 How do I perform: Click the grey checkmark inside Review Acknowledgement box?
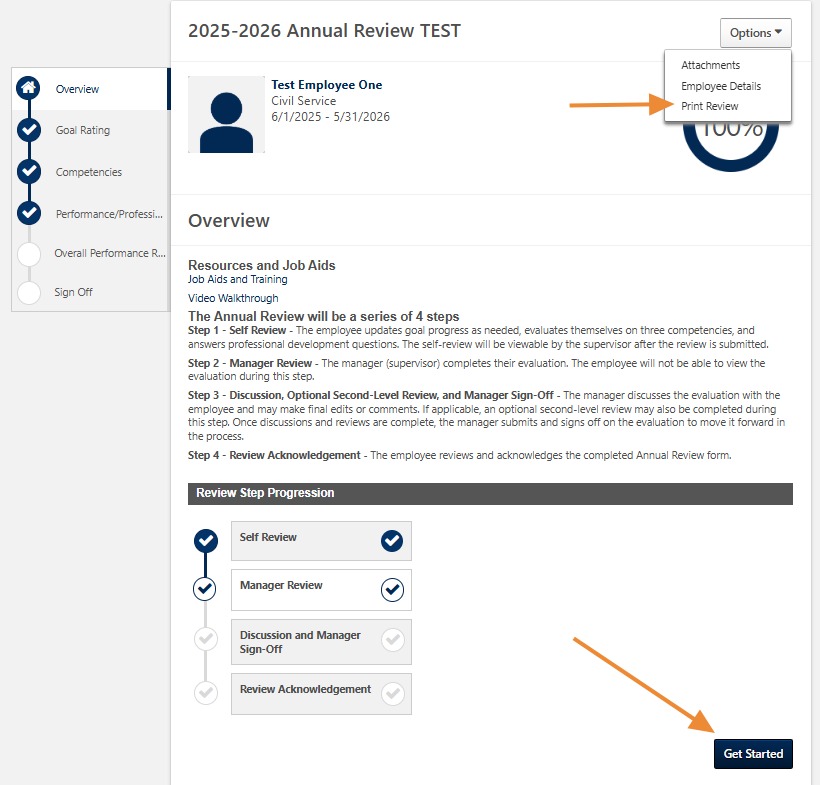tap(393, 694)
